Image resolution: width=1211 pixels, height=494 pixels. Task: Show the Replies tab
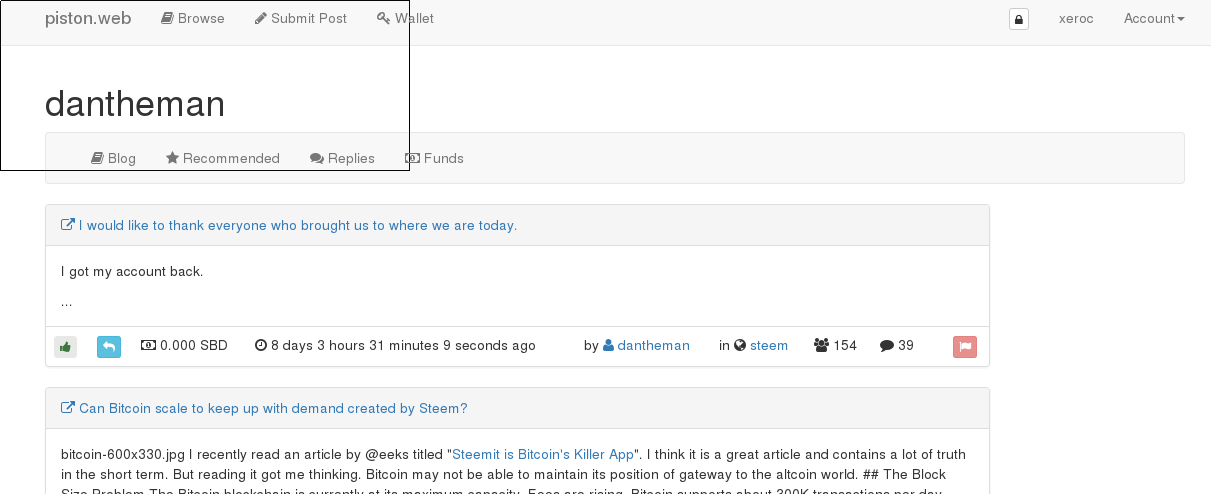tap(342, 158)
